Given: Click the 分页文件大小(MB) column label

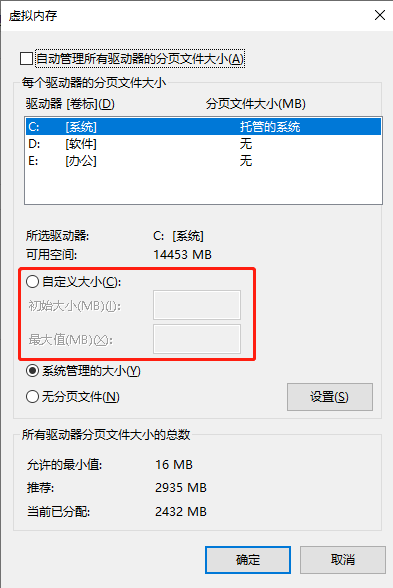Looking at the screenshot, I should (x=256, y=104).
